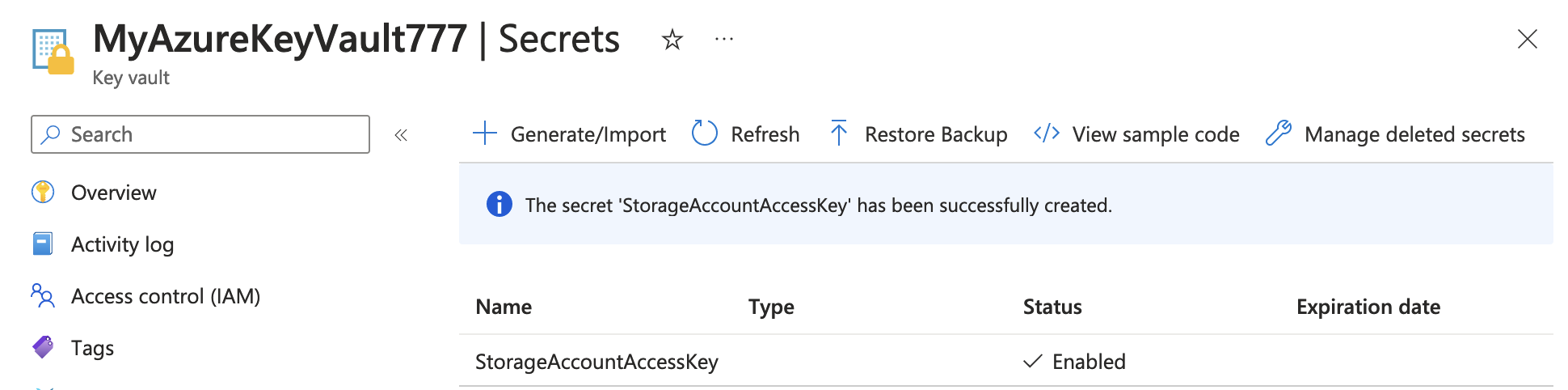Click the Refresh circular arrow icon
Viewport: 1568px width, 390px height.
pos(704,134)
